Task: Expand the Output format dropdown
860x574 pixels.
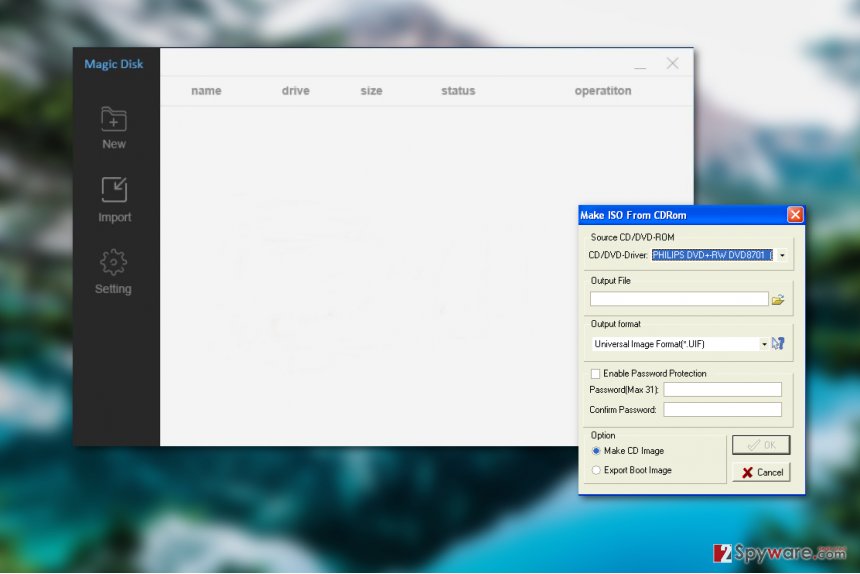Action: (x=764, y=344)
